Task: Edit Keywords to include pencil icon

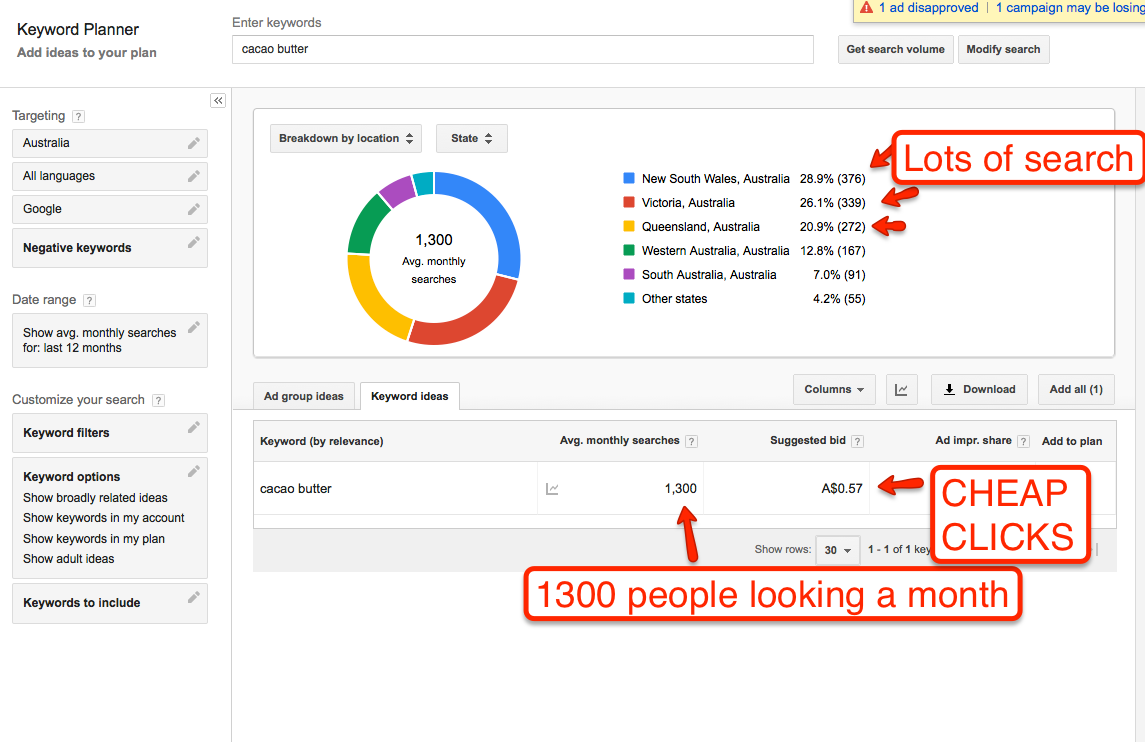Action: coord(194,597)
